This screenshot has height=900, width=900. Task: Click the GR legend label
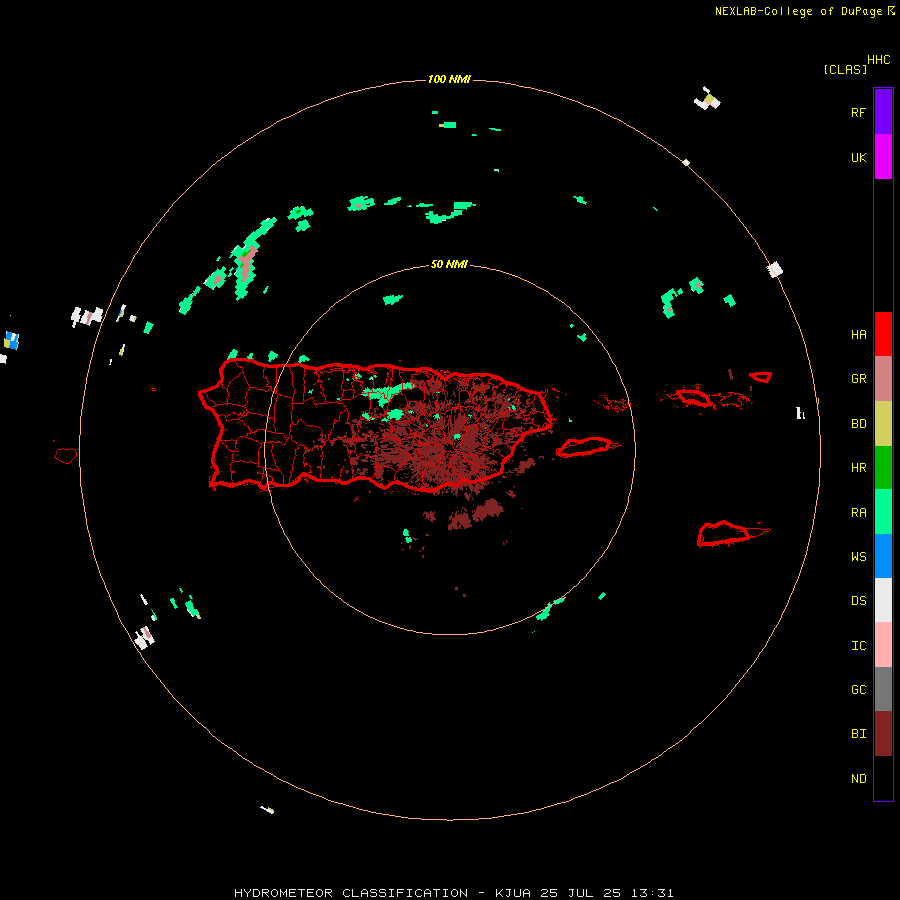tap(858, 379)
